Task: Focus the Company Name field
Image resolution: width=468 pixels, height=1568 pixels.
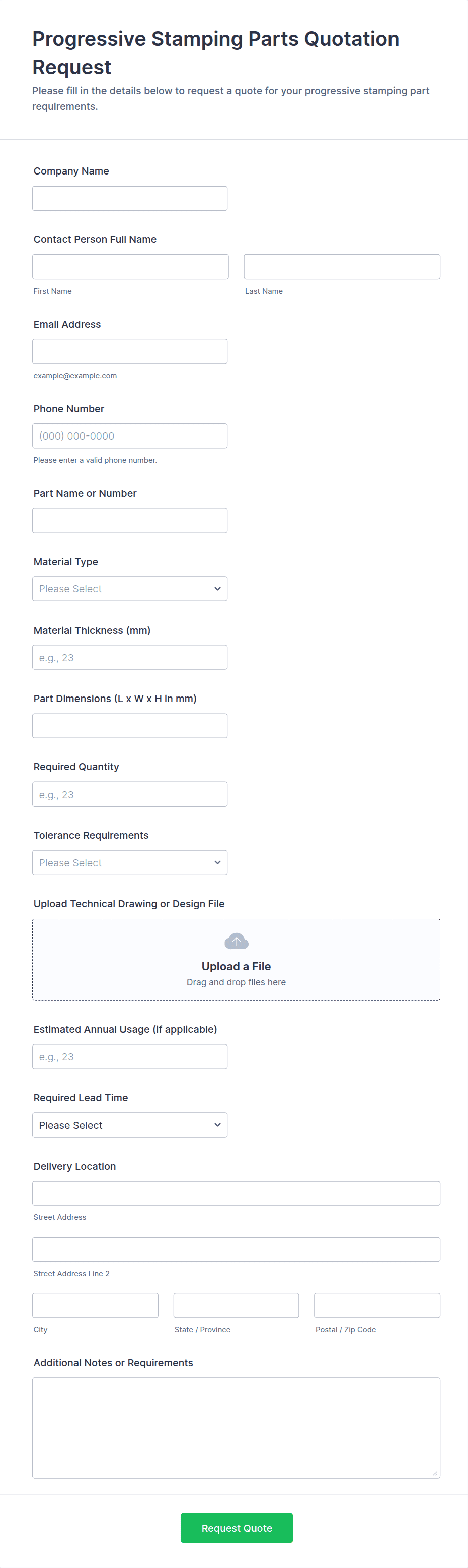Action: coord(129,199)
